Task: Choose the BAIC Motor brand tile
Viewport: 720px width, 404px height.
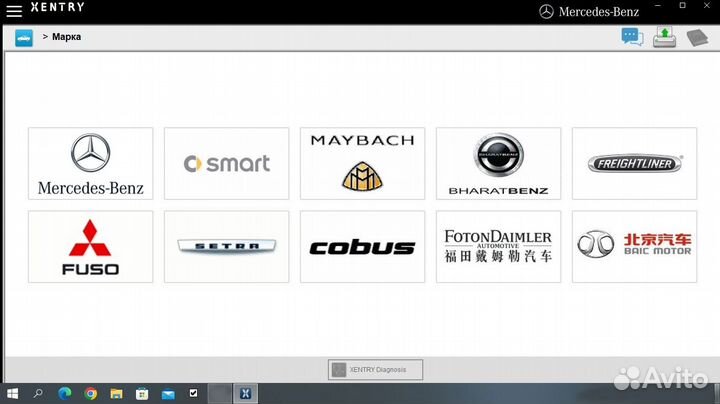Action: coord(634,246)
